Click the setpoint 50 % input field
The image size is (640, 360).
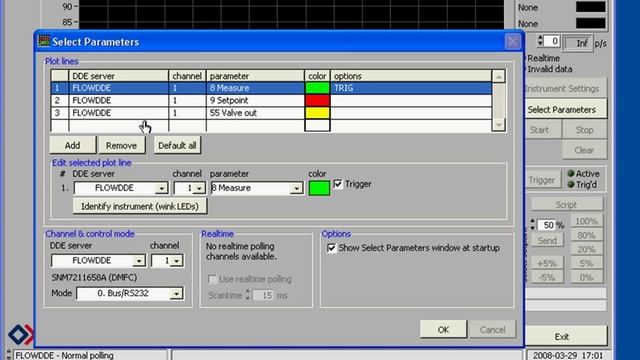548,225
